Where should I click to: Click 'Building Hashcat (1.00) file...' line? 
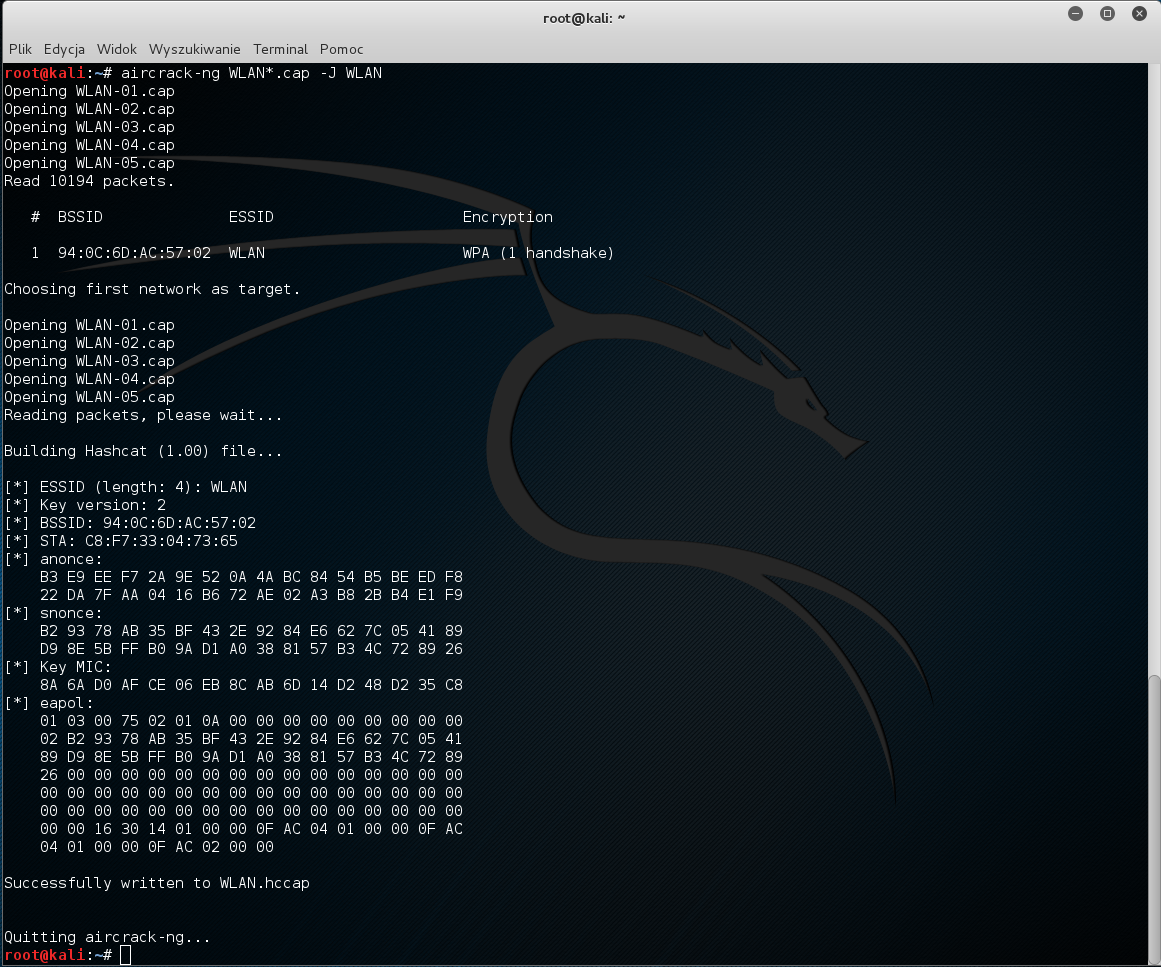143,451
